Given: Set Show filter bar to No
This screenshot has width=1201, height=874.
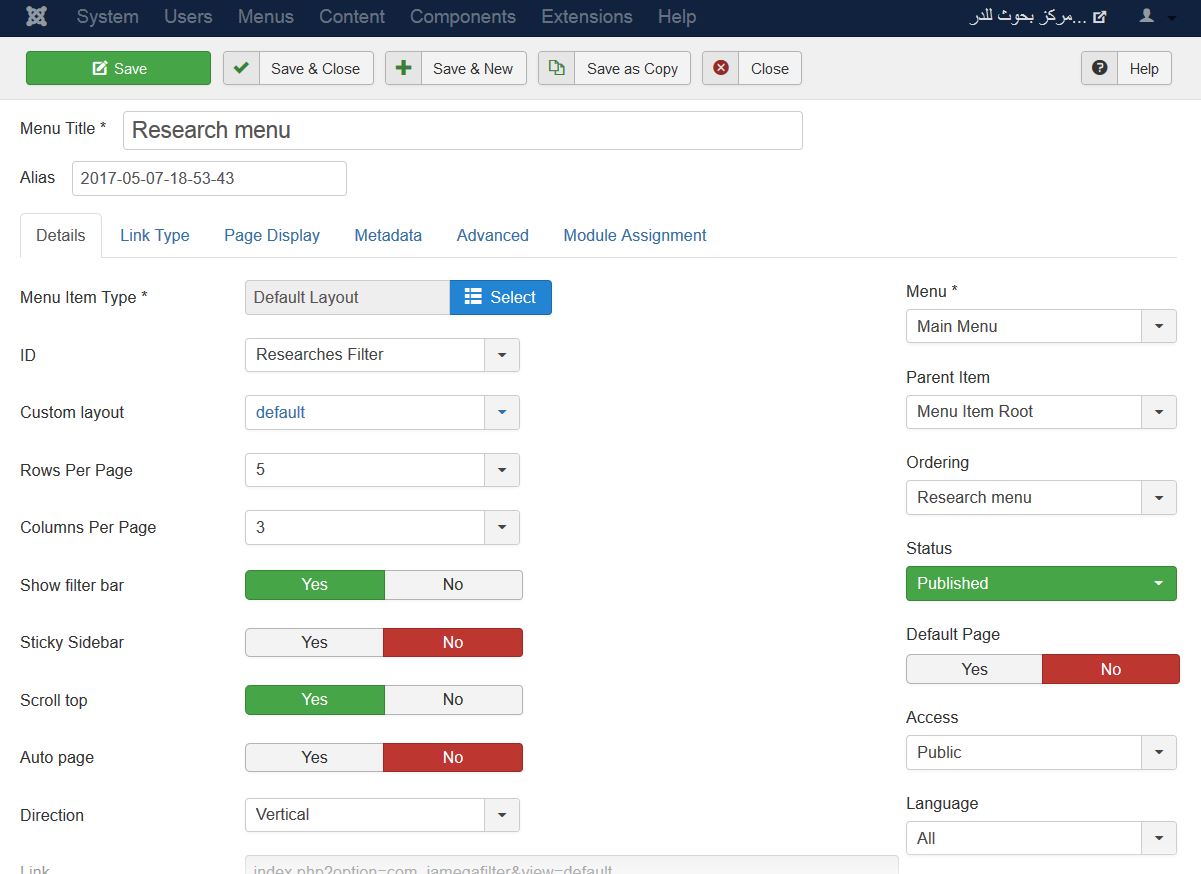Looking at the screenshot, I should pos(453,585).
